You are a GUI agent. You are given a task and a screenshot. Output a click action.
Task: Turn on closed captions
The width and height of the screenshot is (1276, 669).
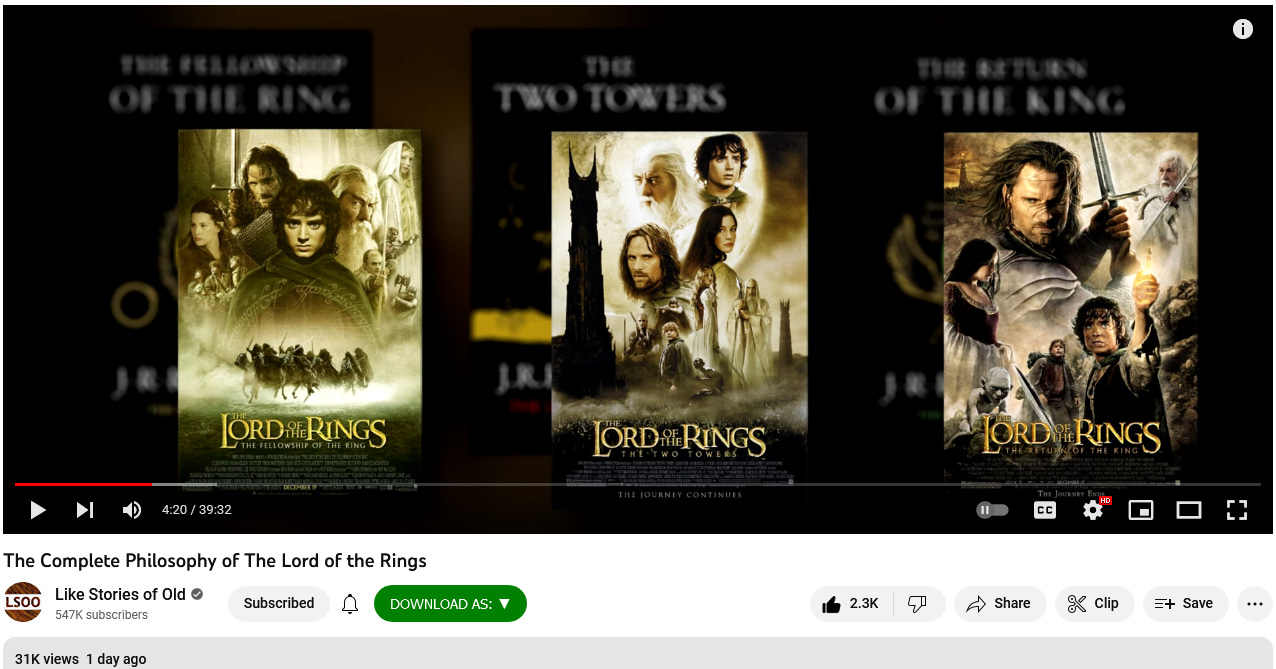pos(1044,510)
